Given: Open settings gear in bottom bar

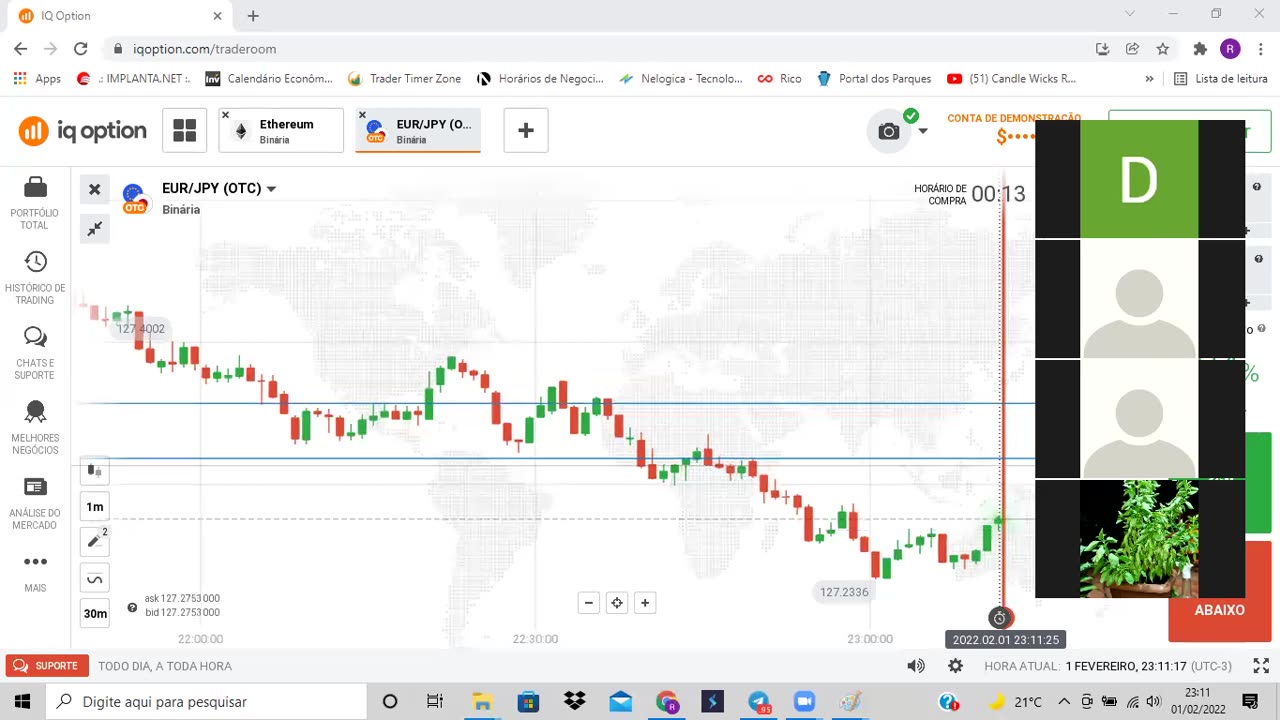Looking at the screenshot, I should pos(955,666).
